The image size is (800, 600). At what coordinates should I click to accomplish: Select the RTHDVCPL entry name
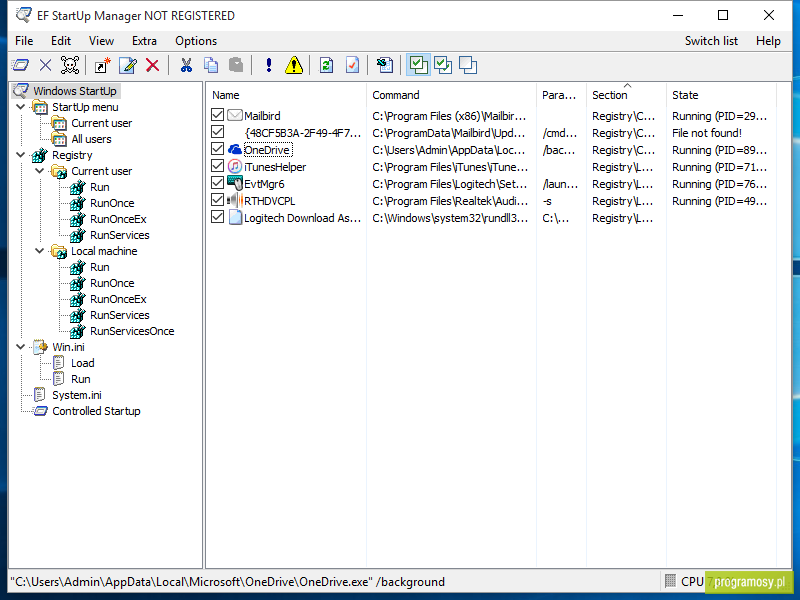[x=269, y=201]
